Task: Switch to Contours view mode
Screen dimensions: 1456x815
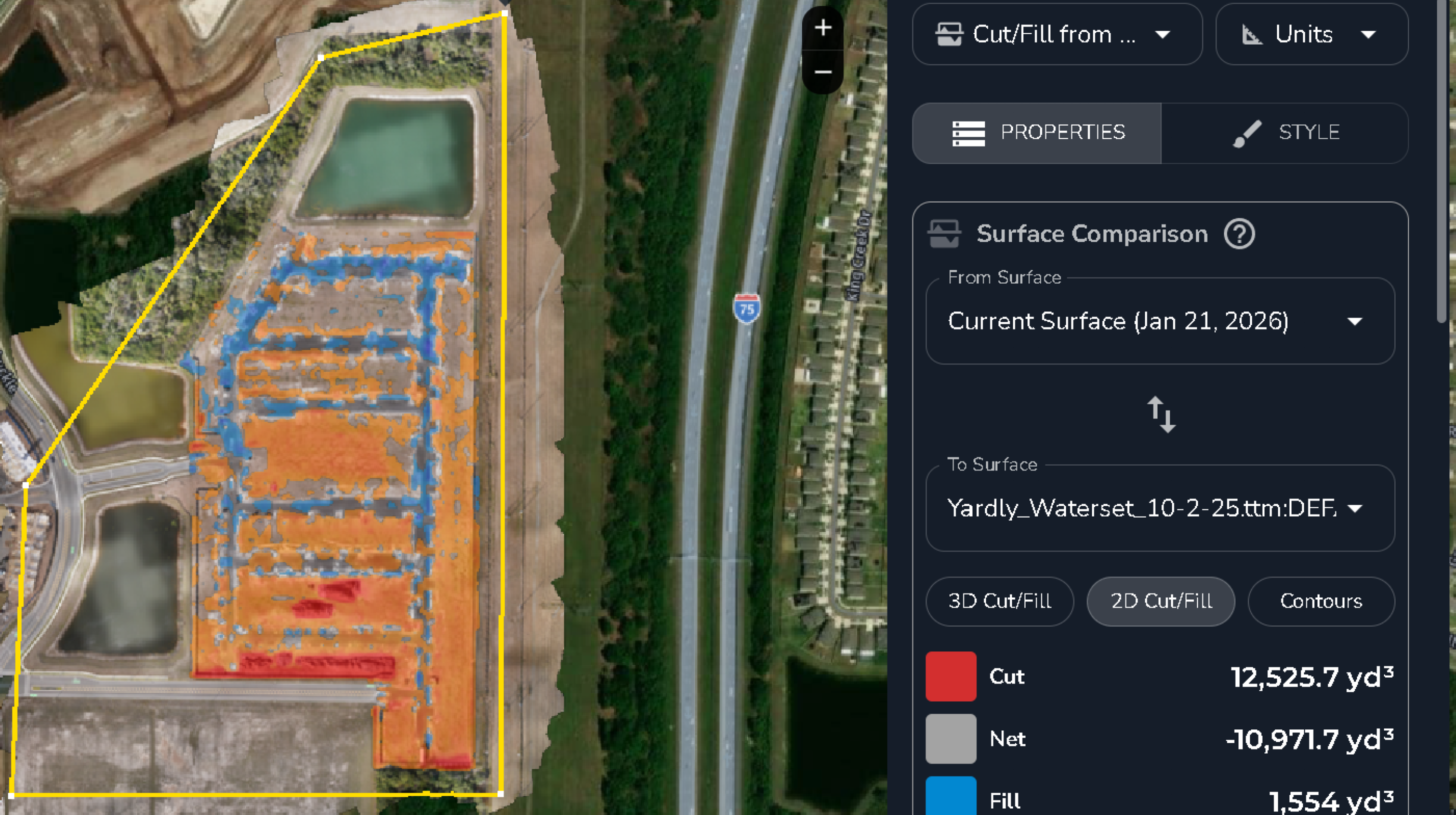Action: click(x=1321, y=601)
